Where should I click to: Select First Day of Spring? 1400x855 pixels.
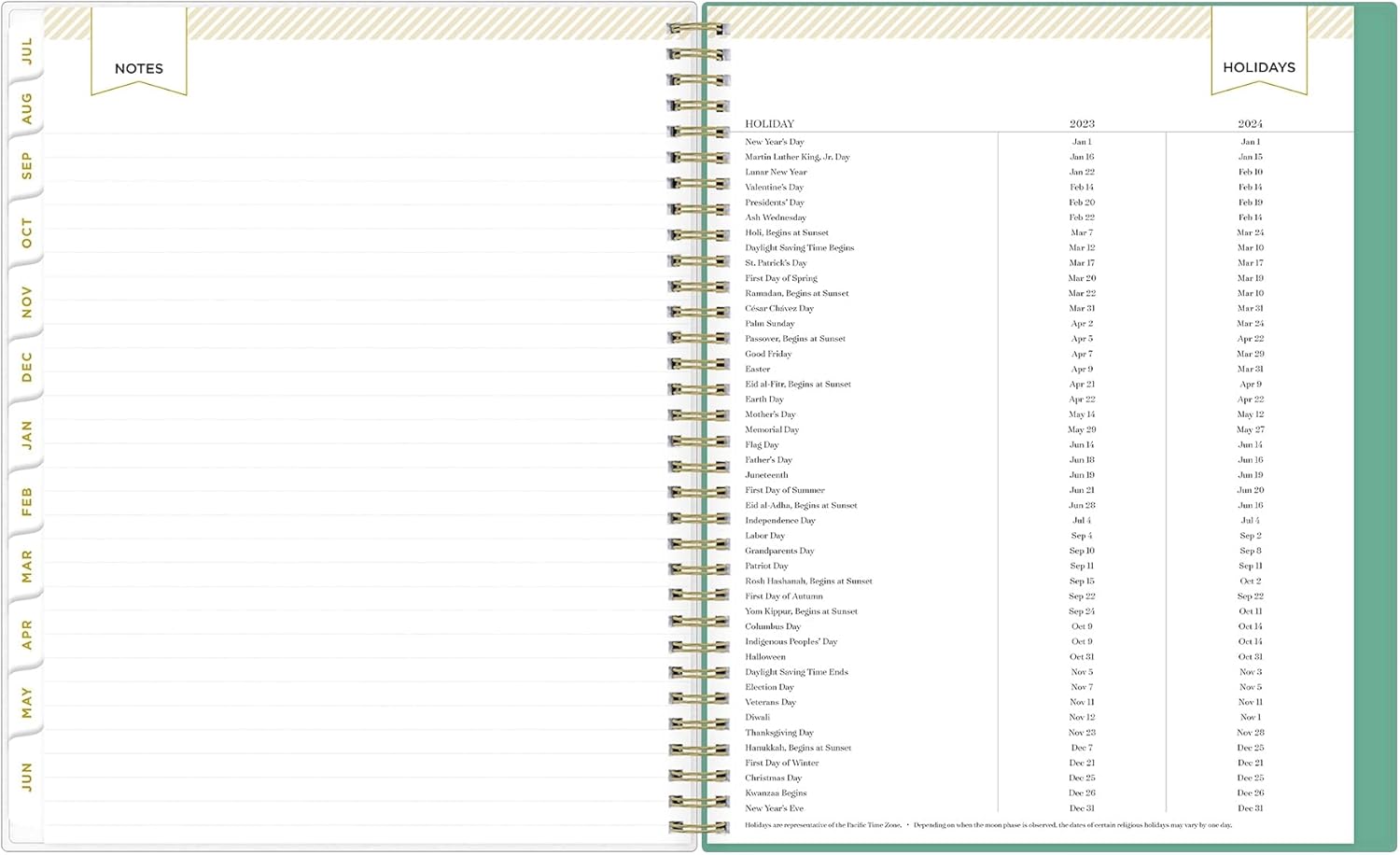pos(781,278)
